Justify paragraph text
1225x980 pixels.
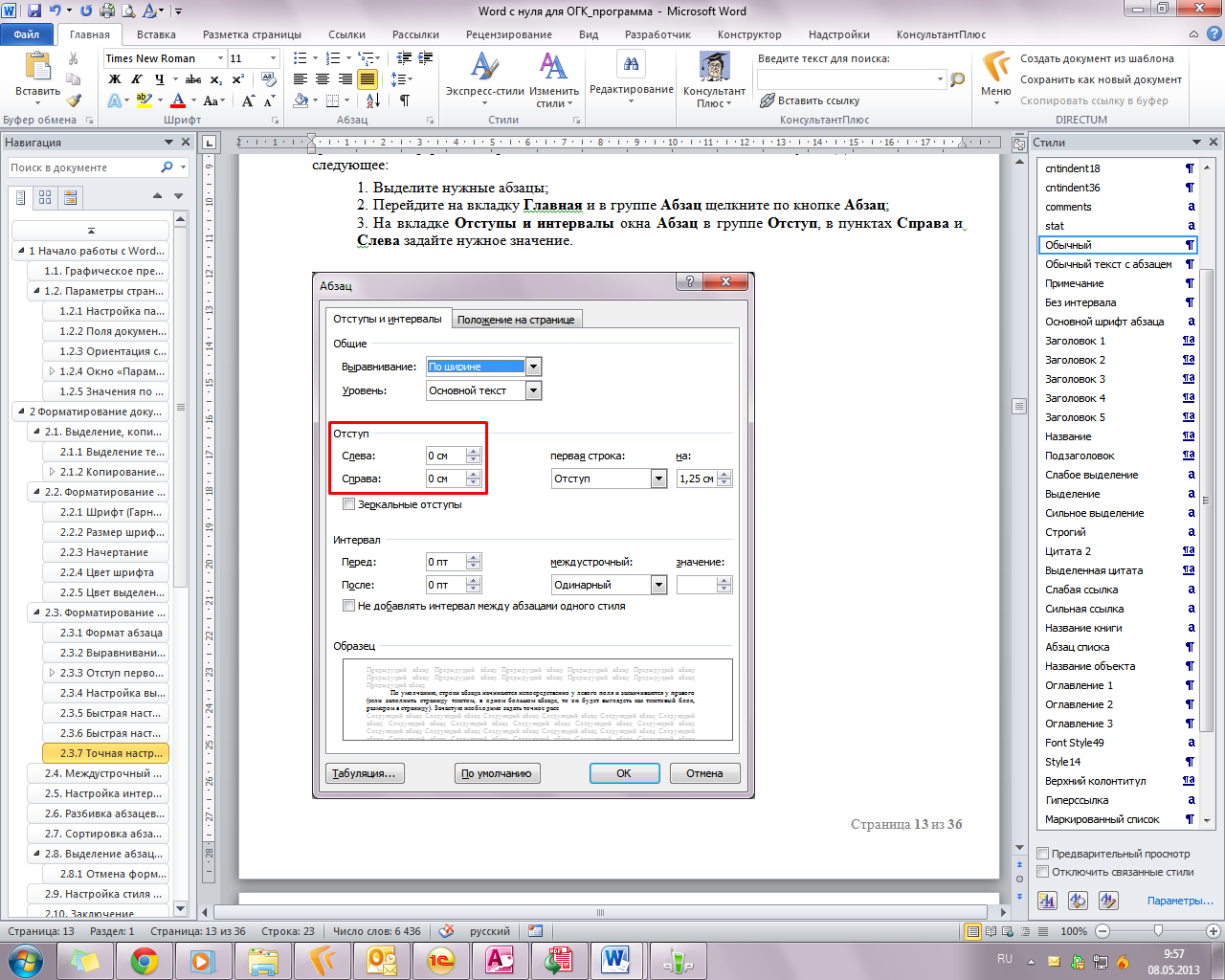click(x=367, y=79)
